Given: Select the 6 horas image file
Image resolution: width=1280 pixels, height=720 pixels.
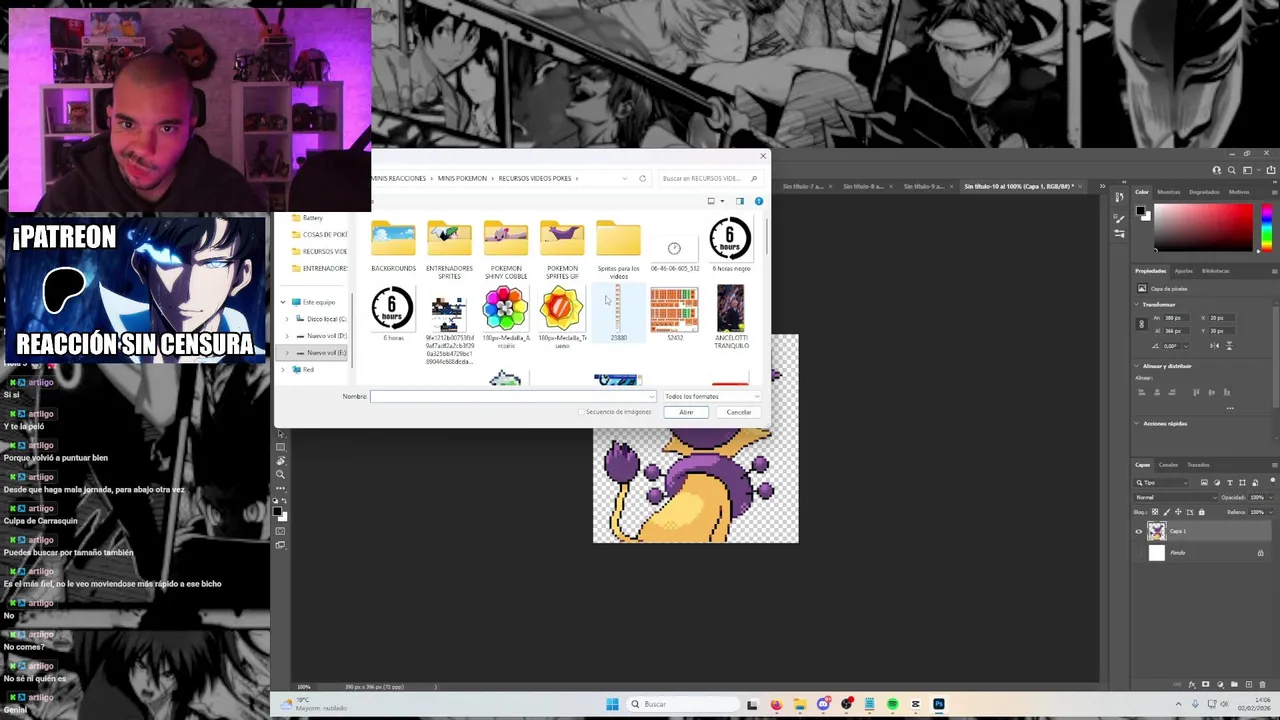Looking at the screenshot, I should point(393,313).
